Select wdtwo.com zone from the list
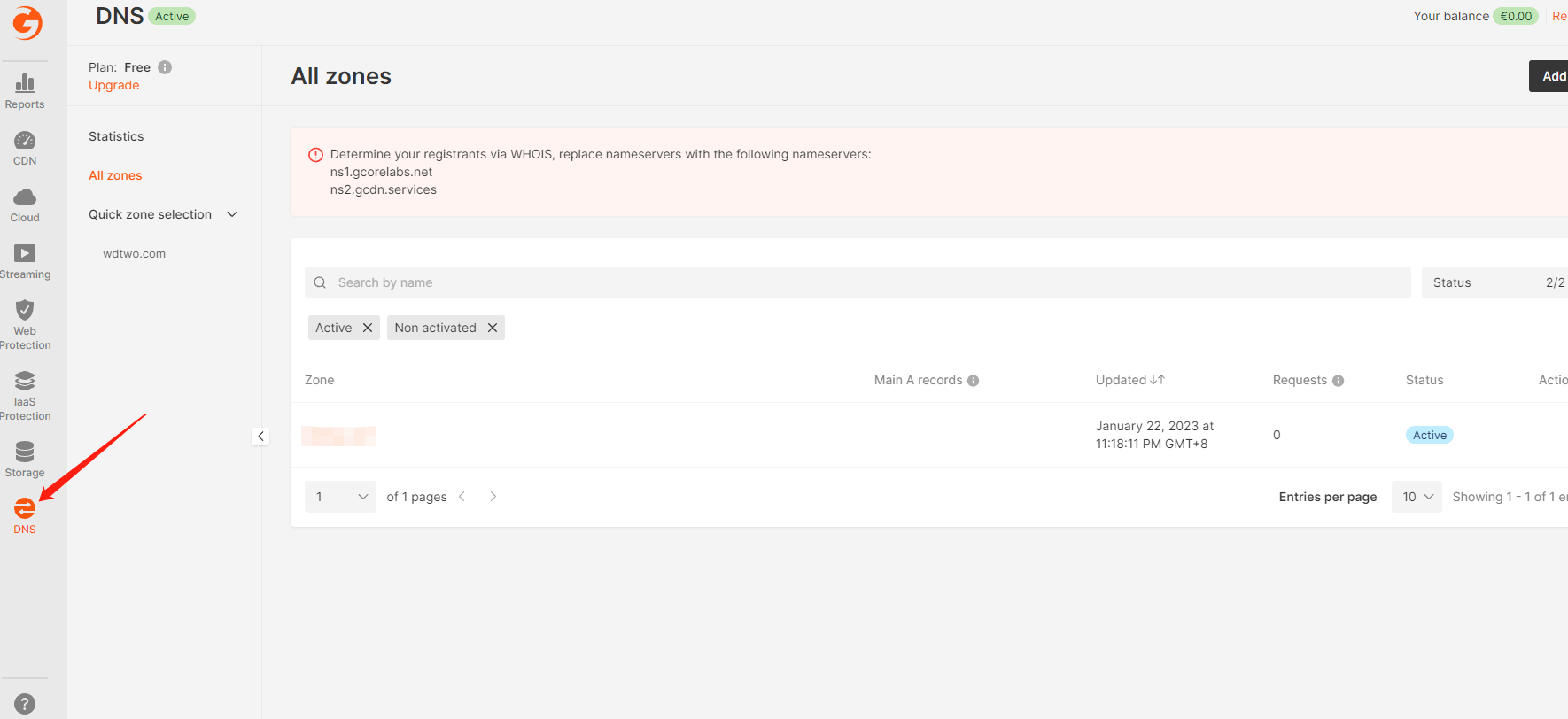This screenshot has width=1568, height=719. pos(134,253)
